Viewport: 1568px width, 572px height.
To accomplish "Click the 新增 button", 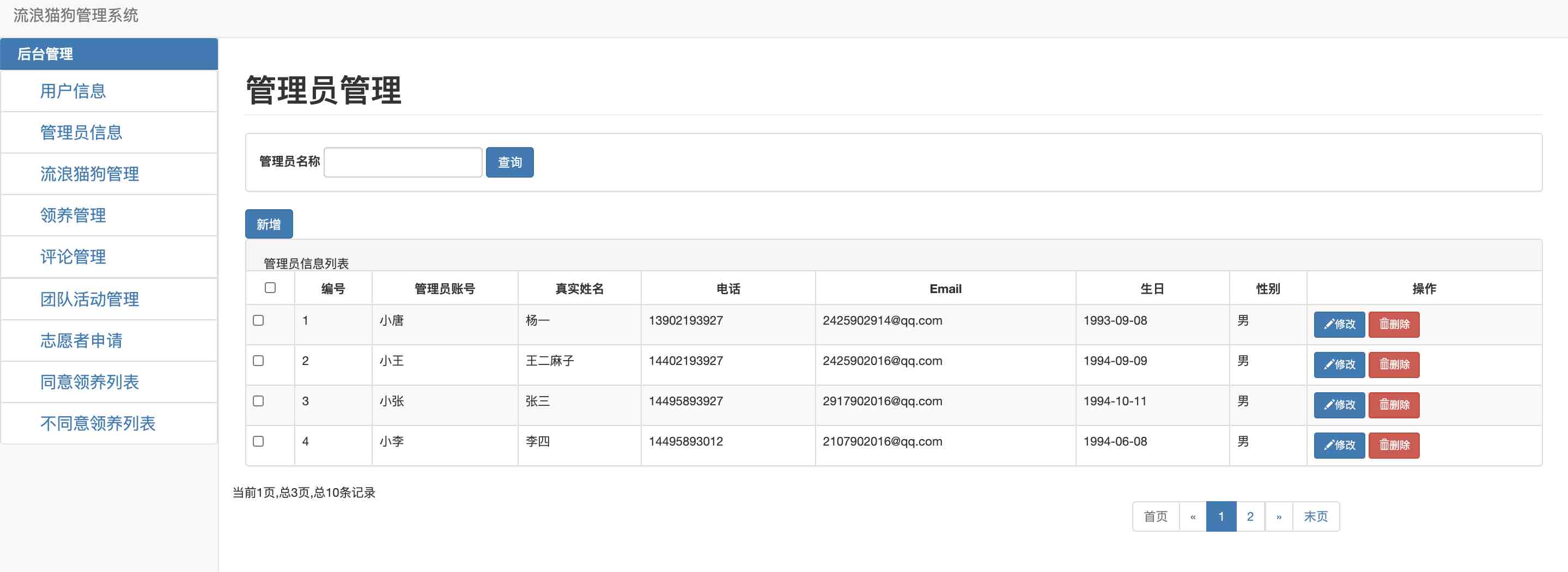I will click(269, 224).
